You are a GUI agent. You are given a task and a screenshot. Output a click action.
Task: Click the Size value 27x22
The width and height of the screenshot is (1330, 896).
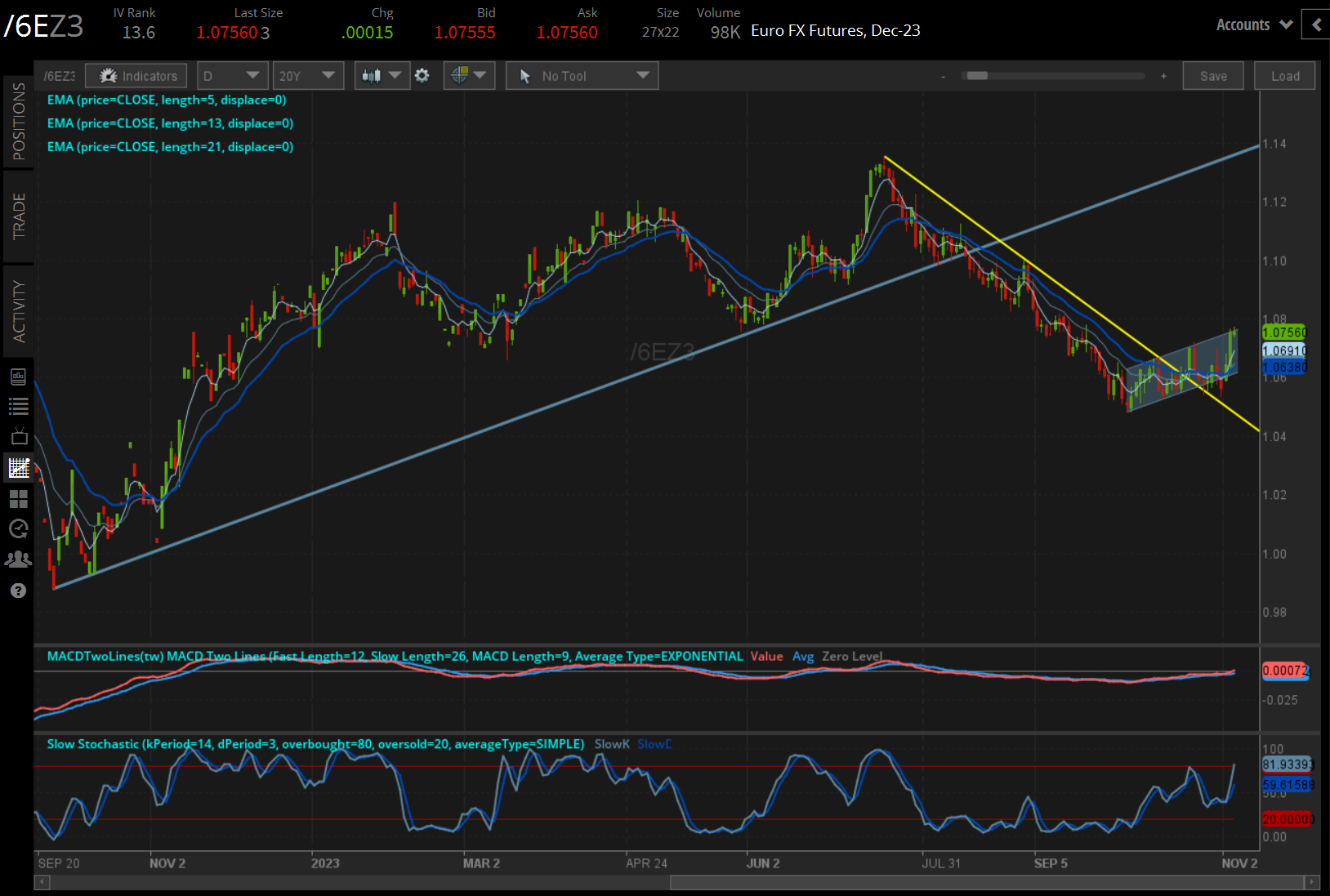click(x=660, y=33)
